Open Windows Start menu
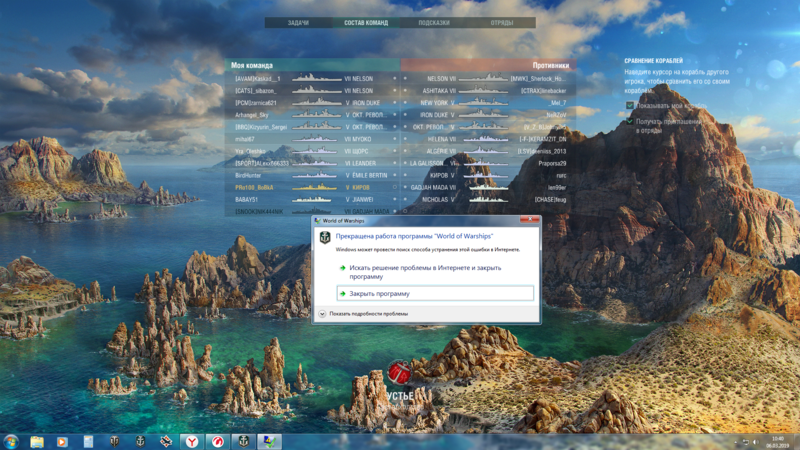800x450 pixels. point(10,441)
